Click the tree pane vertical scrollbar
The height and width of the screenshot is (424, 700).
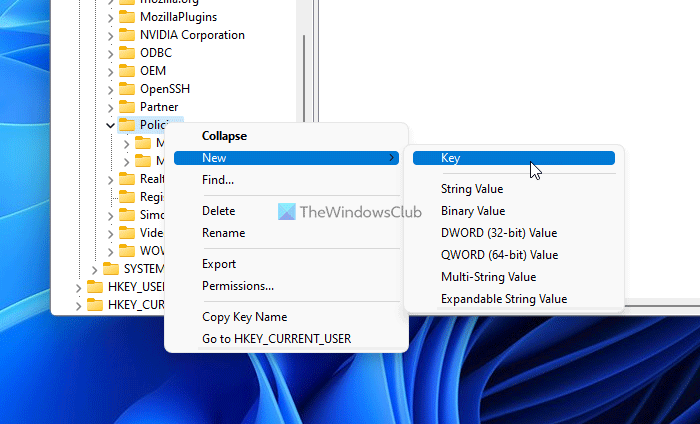(304, 78)
